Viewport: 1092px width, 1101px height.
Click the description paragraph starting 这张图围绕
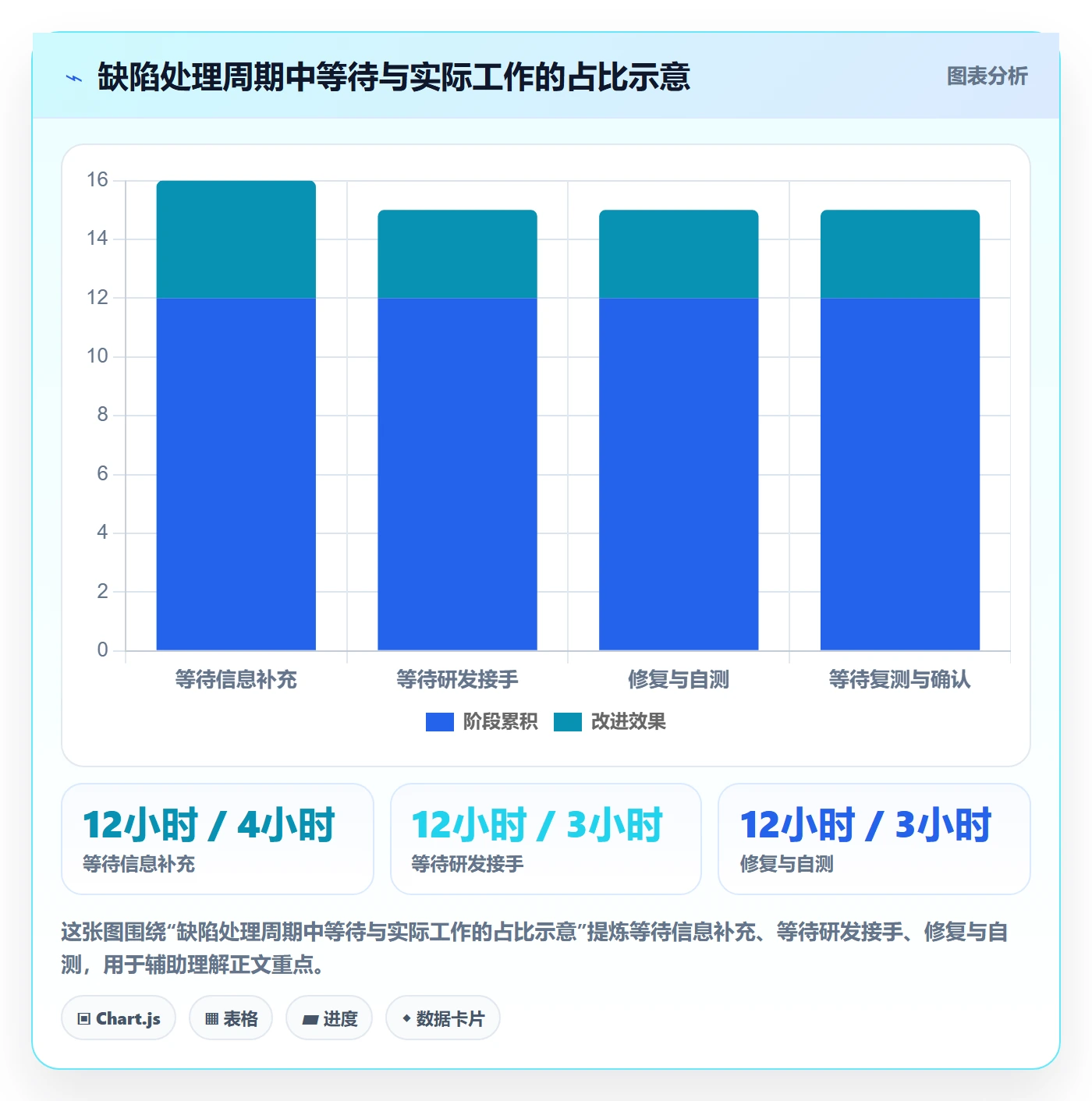535,948
